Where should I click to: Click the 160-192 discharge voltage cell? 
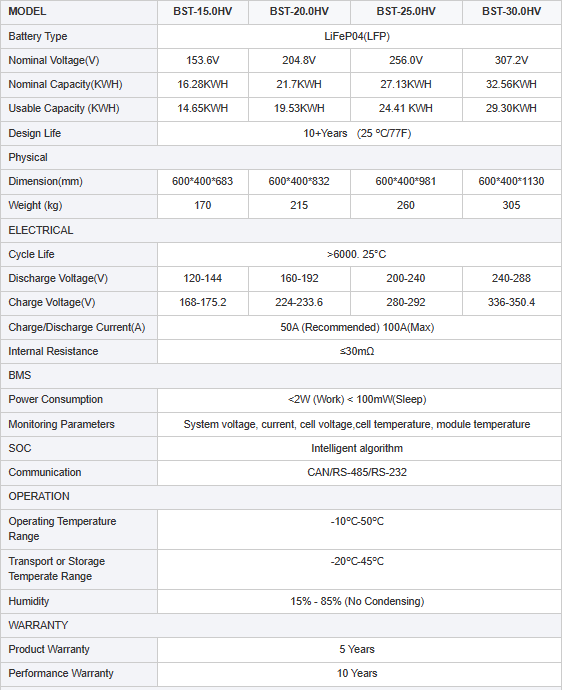(x=299, y=279)
